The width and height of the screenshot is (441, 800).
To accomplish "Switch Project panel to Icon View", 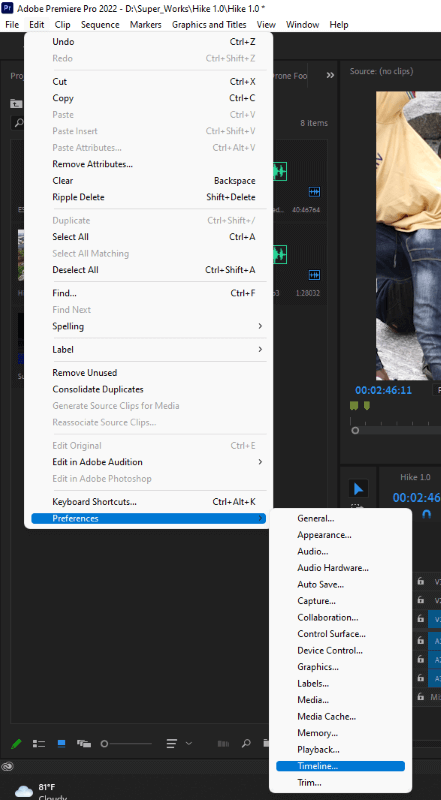I will click(61, 743).
